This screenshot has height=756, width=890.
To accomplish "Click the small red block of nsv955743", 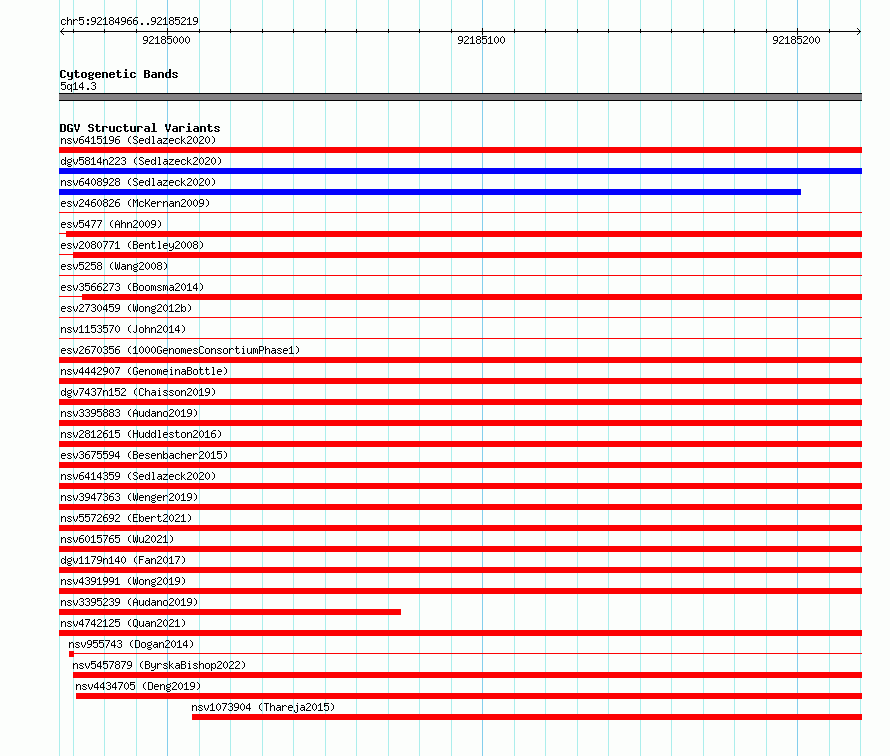I will 72,654.
